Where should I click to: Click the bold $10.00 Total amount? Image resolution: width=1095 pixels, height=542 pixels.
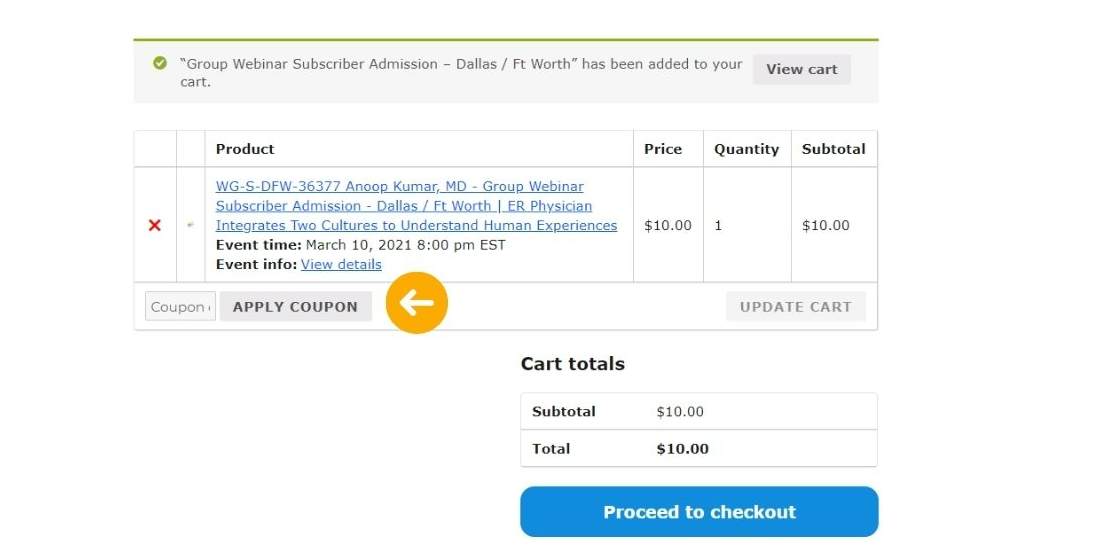coord(682,449)
